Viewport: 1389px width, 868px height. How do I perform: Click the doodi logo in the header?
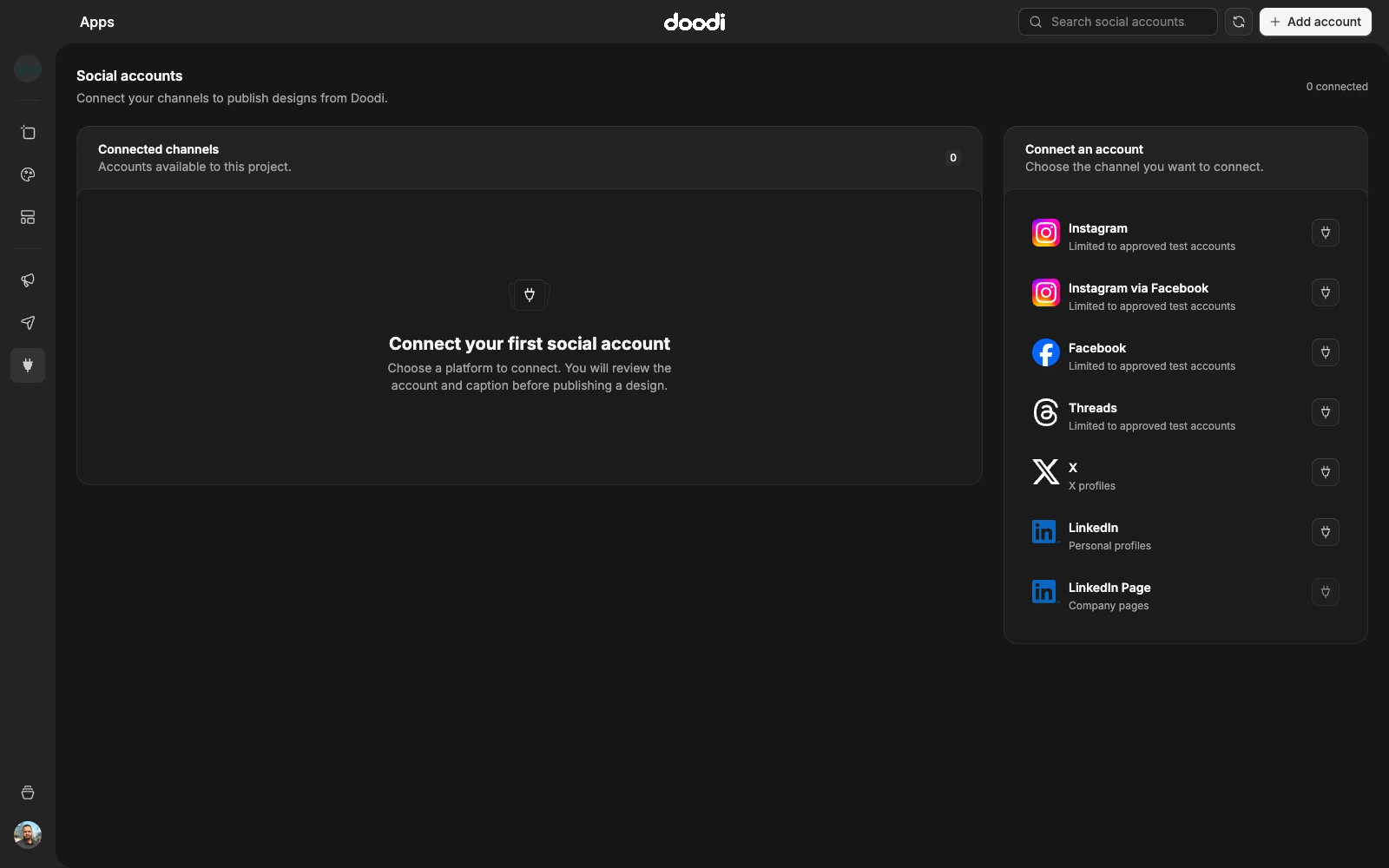point(694,22)
